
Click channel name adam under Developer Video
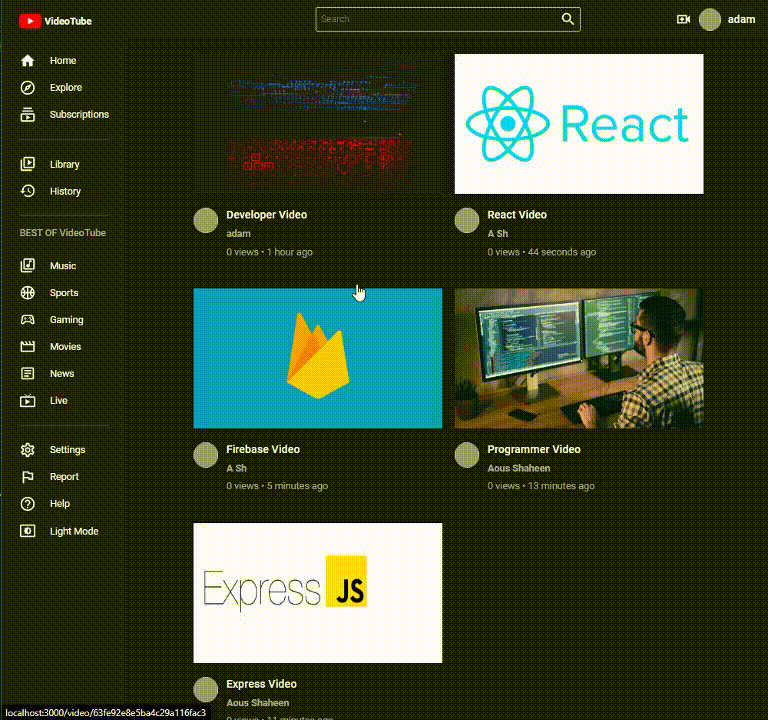pos(238,234)
